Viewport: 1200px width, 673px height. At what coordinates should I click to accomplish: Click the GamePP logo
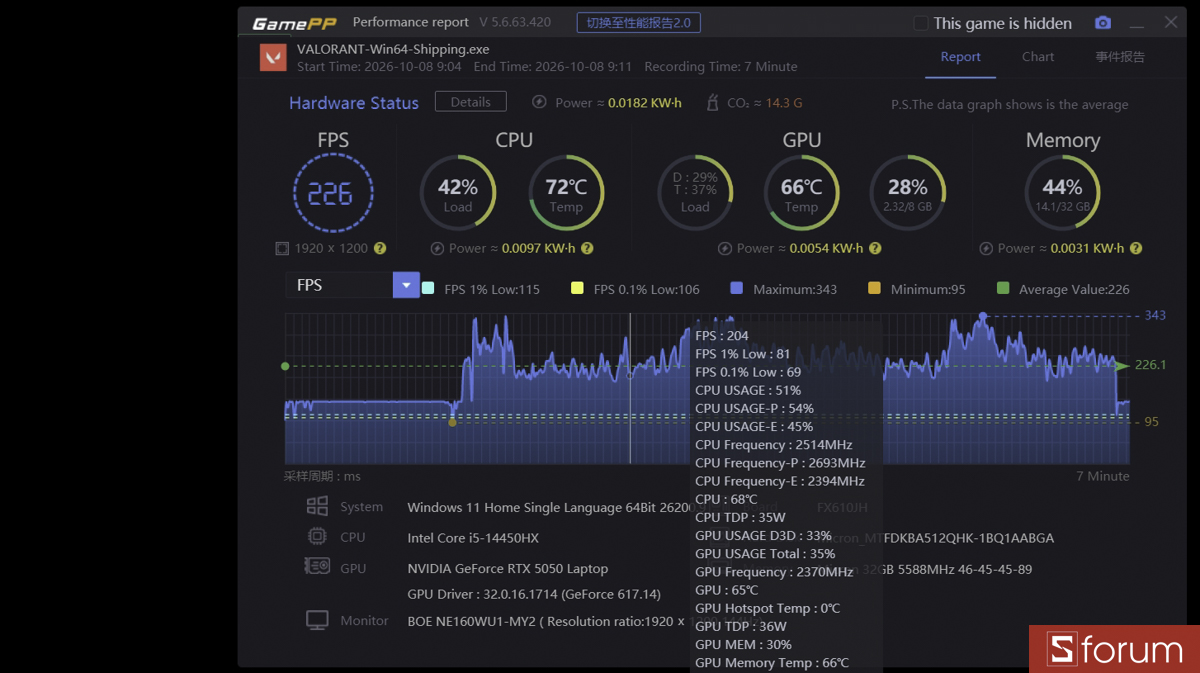294,23
